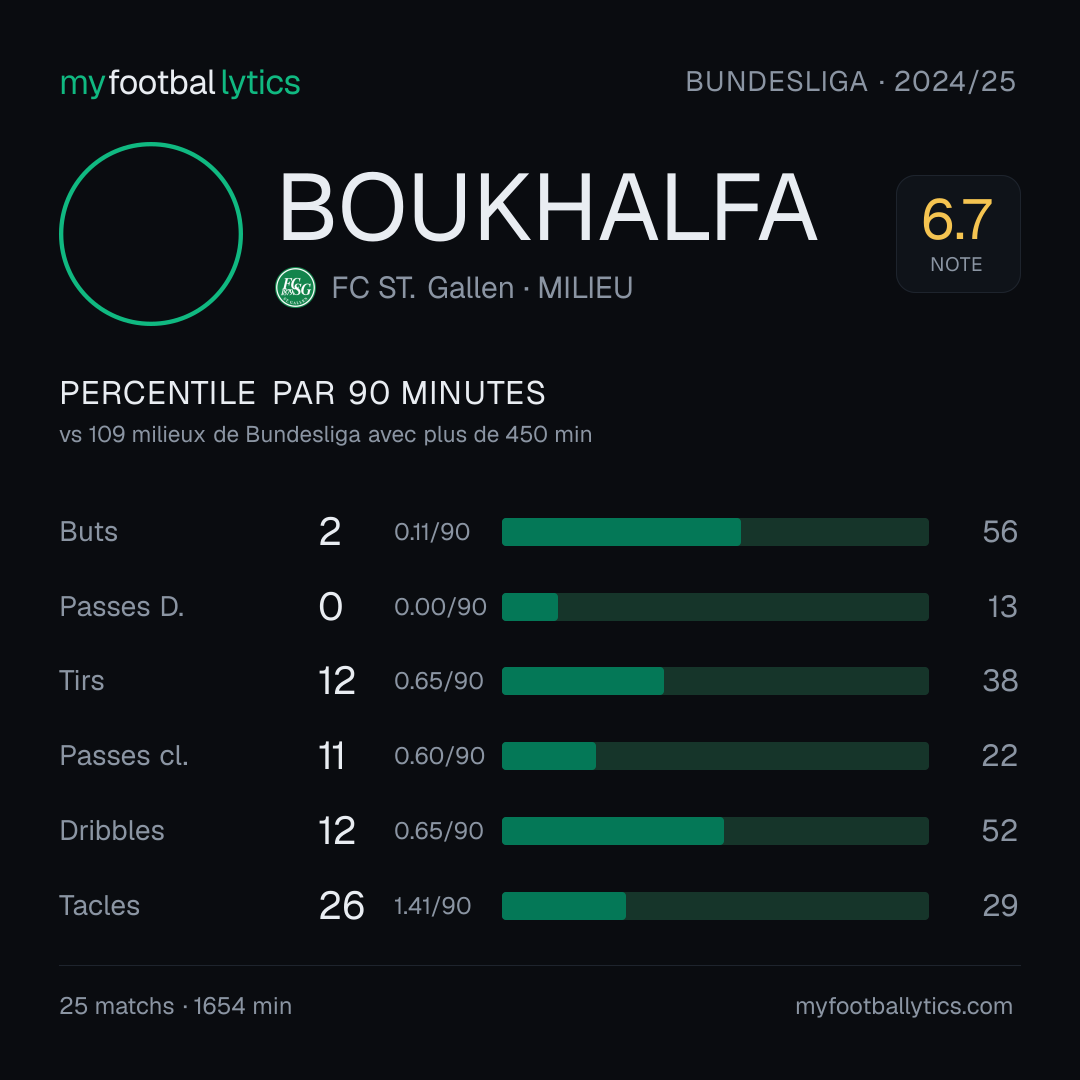Click the PERCENTILE PAR 90 MINUTES heading
Image resolution: width=1080 pixels, height=1080 pixels.
[x=302, y=393]
